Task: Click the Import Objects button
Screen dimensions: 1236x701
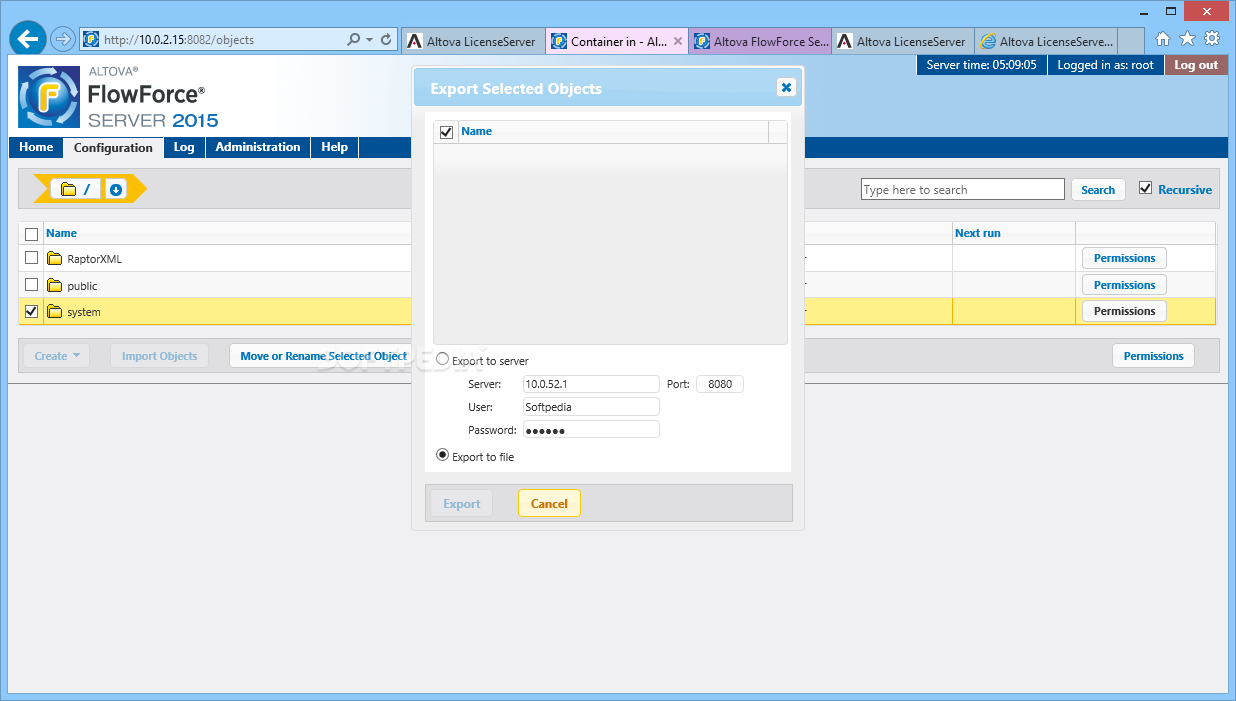Action: tap(160, 356)
